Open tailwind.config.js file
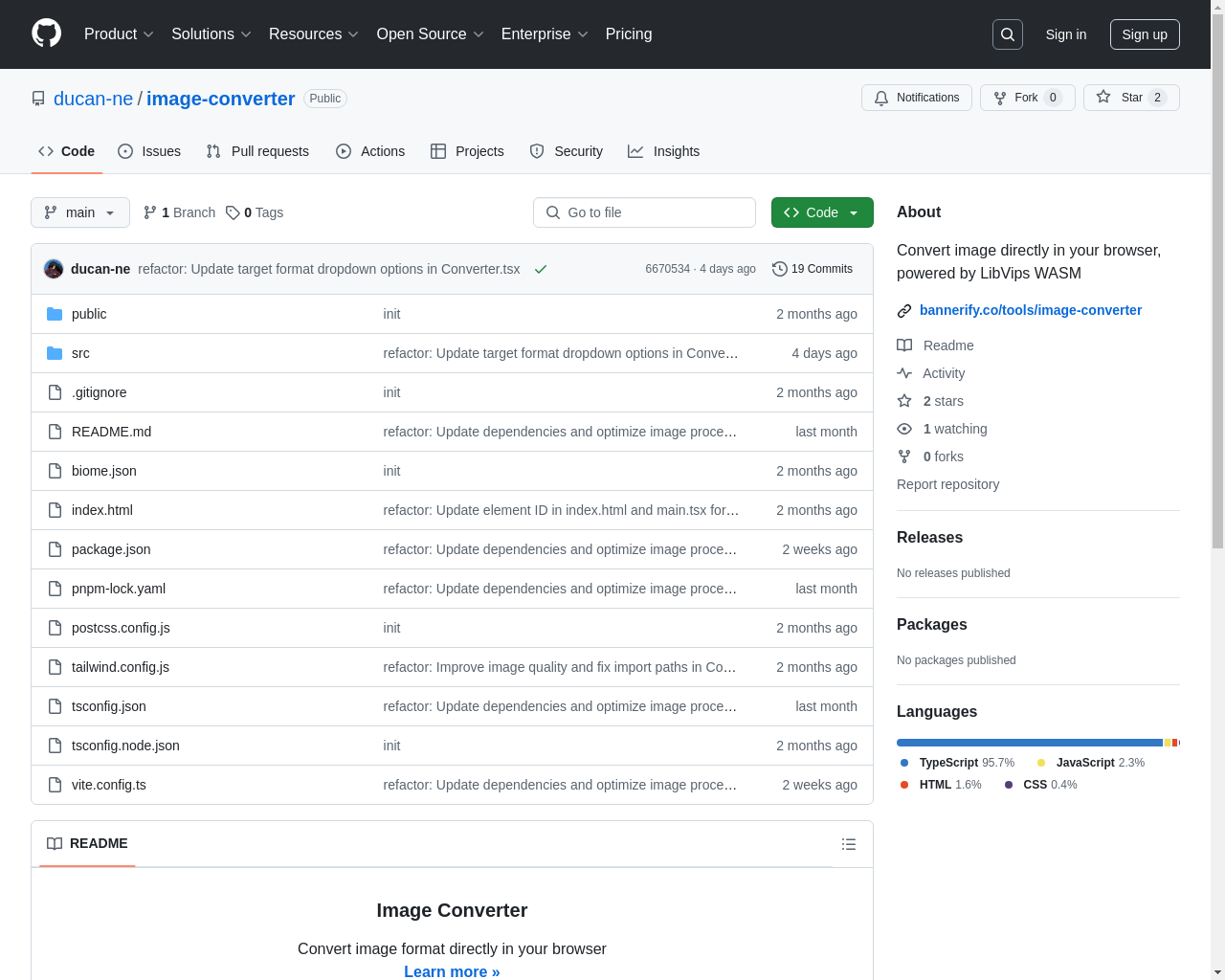 (x=121, y=667)
